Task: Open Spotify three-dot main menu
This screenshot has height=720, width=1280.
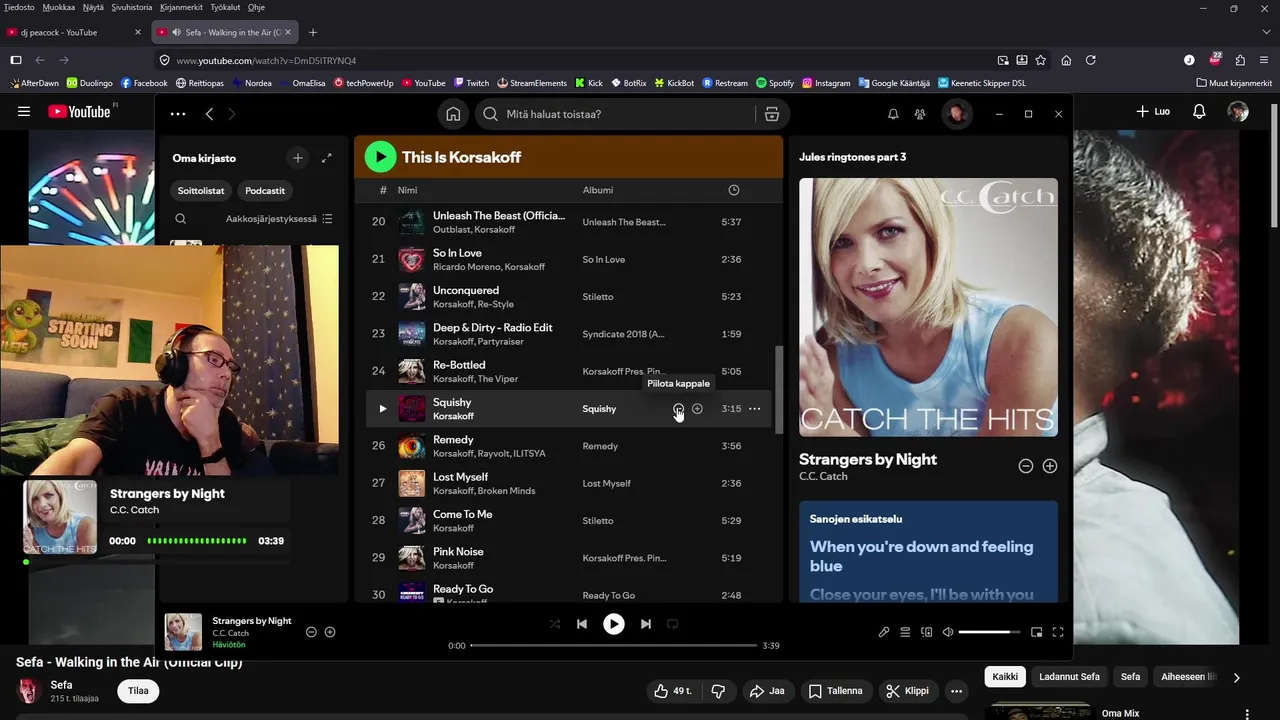Action: point(178,114)
